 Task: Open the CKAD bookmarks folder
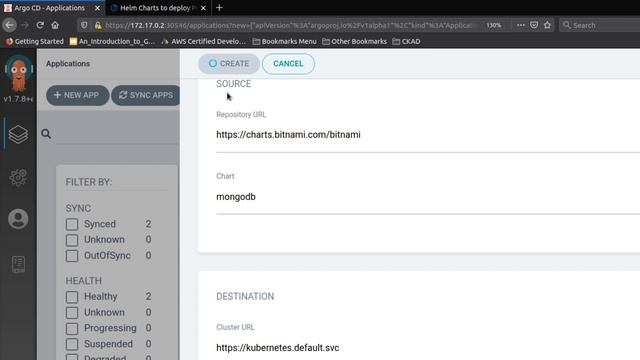[406, 41]
